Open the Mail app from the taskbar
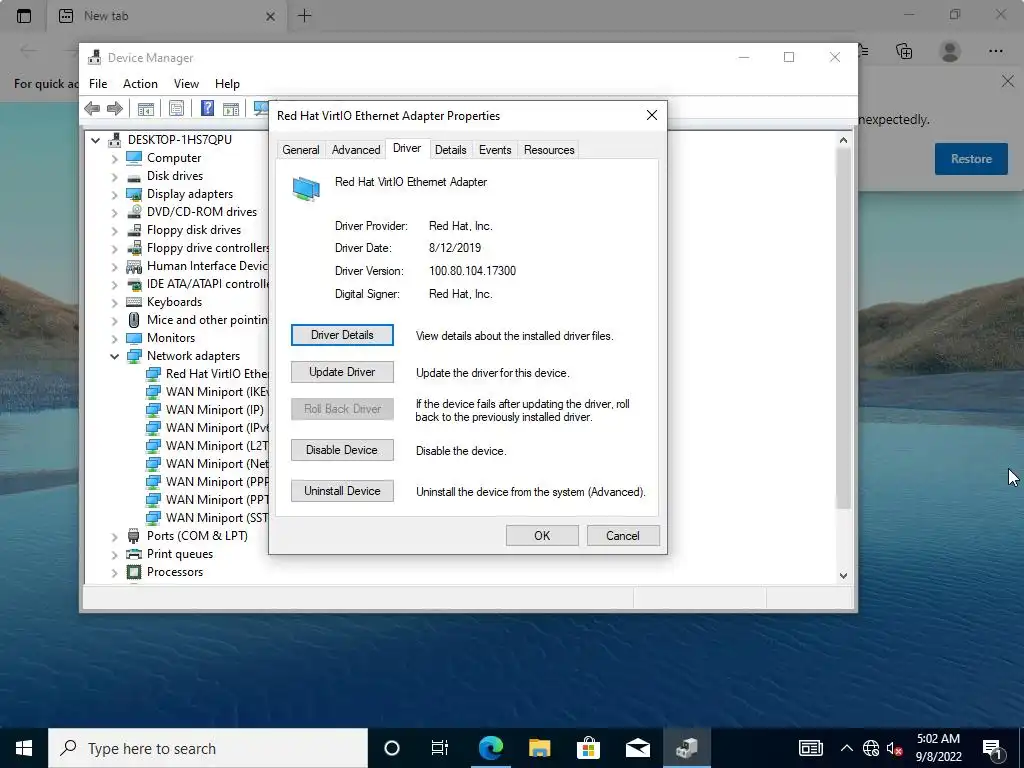 [637, 748]
